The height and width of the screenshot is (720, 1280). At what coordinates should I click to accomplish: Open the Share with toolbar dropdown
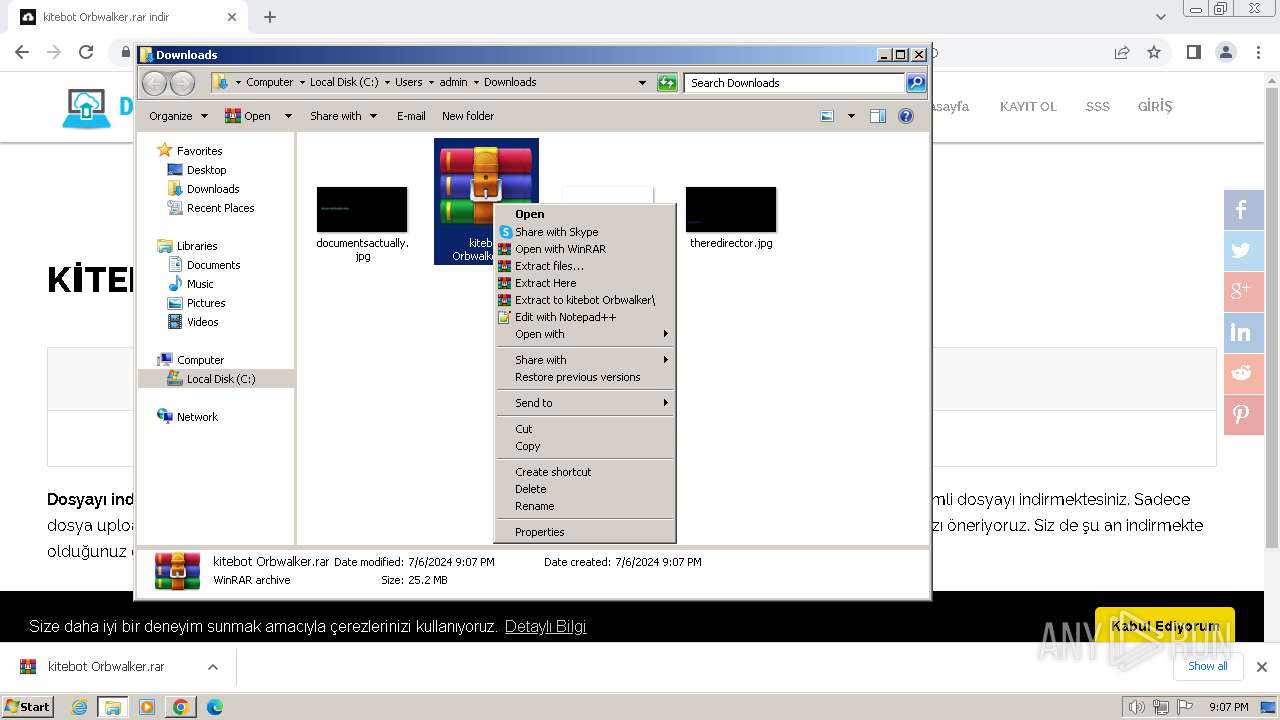tap(343, 116)
